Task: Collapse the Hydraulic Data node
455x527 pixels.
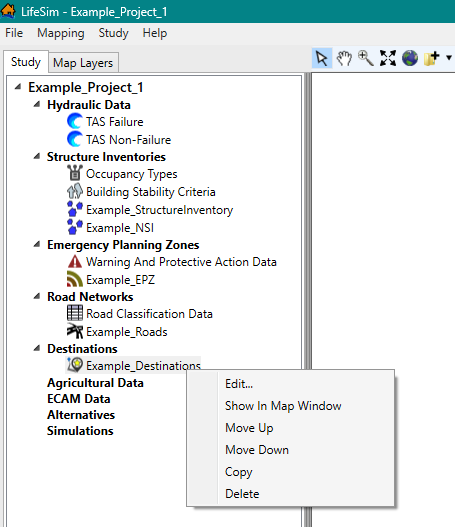Action: [37, 105]
